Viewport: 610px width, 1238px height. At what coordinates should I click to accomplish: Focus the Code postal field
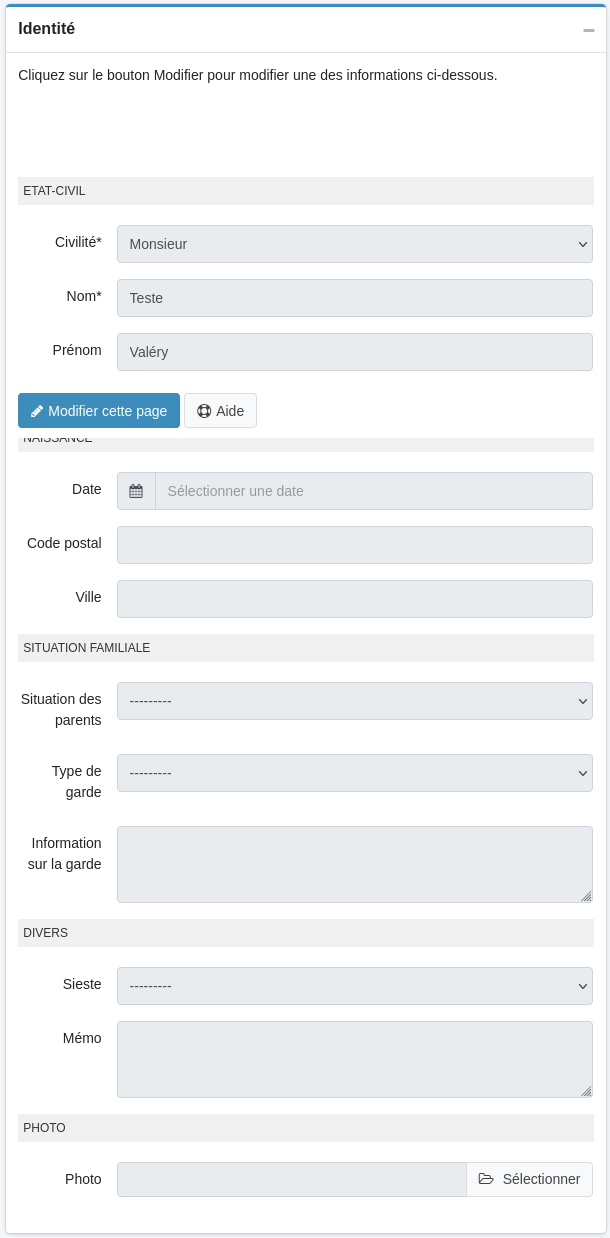354,545
